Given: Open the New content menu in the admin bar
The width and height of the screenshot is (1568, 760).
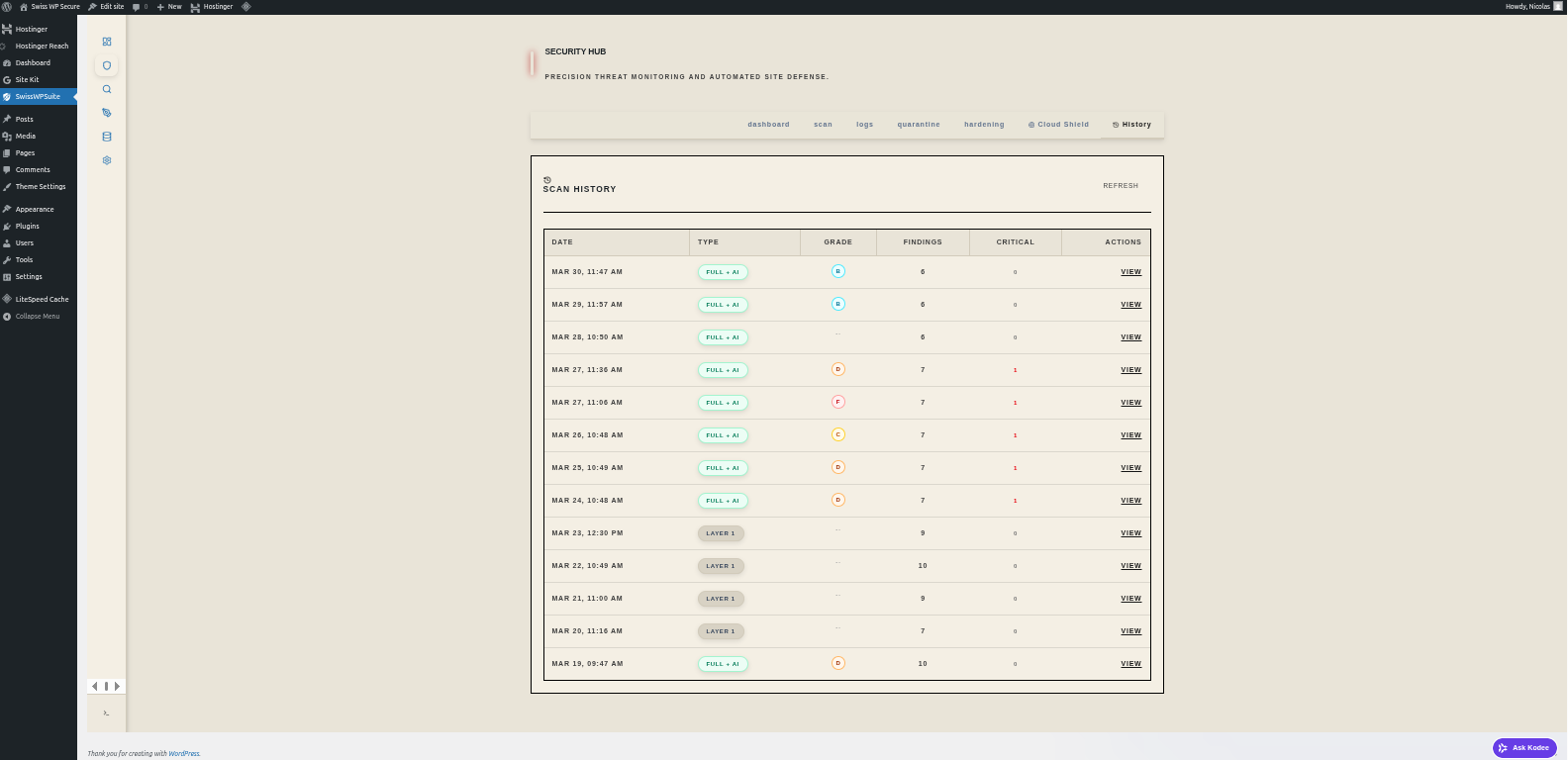Looking at the screenshot, I should click(169, 7).
